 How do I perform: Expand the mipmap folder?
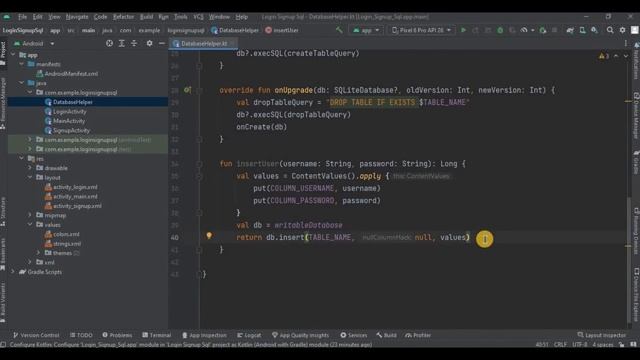(x=30, y=215)
